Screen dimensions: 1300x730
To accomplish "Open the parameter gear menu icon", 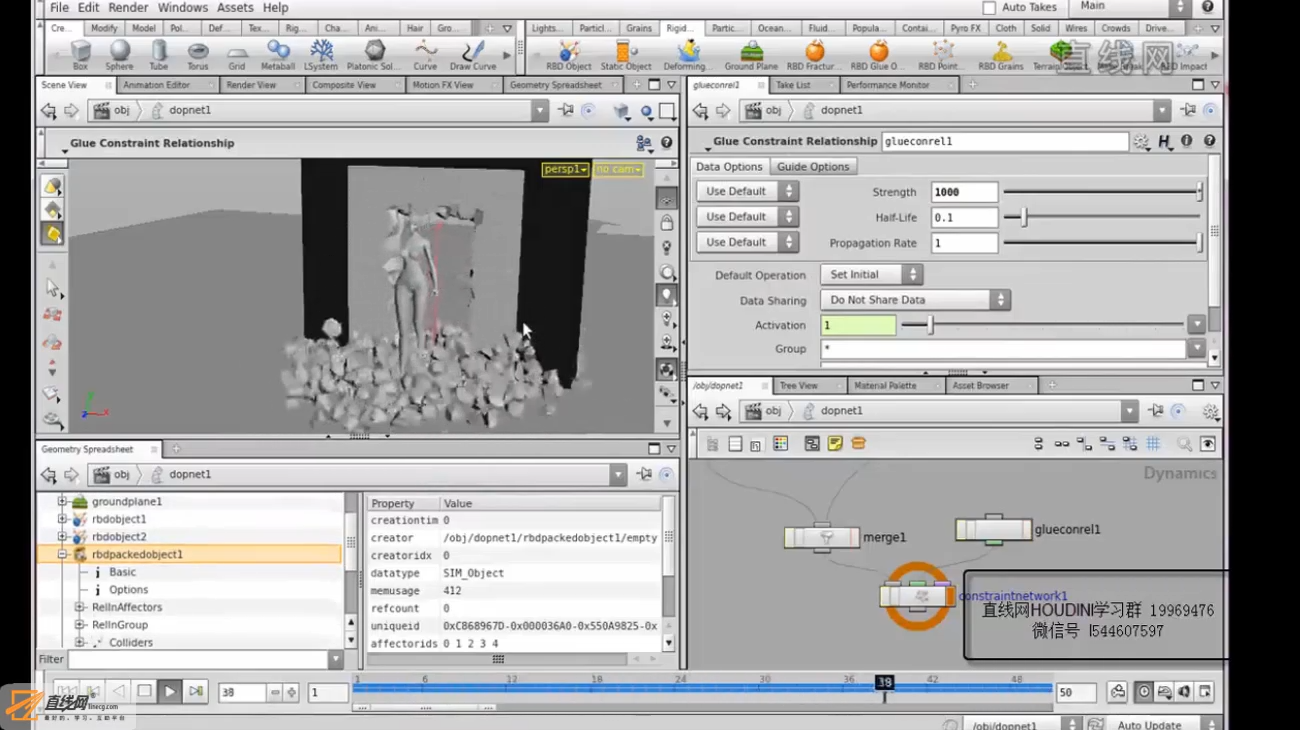I will pos(1141,142).
